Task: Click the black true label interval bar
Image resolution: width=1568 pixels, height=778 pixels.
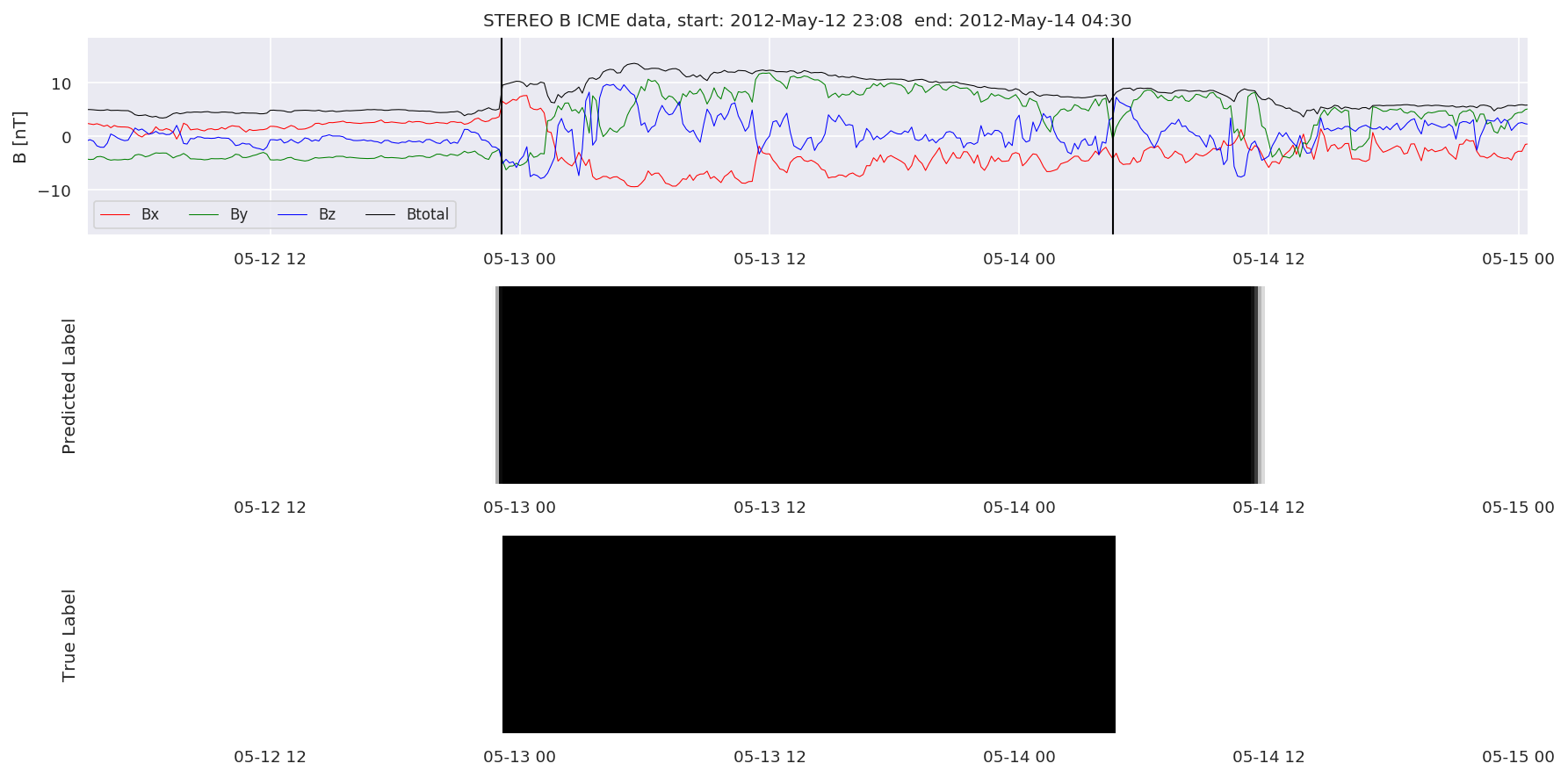Action: [x=809, y=634]
